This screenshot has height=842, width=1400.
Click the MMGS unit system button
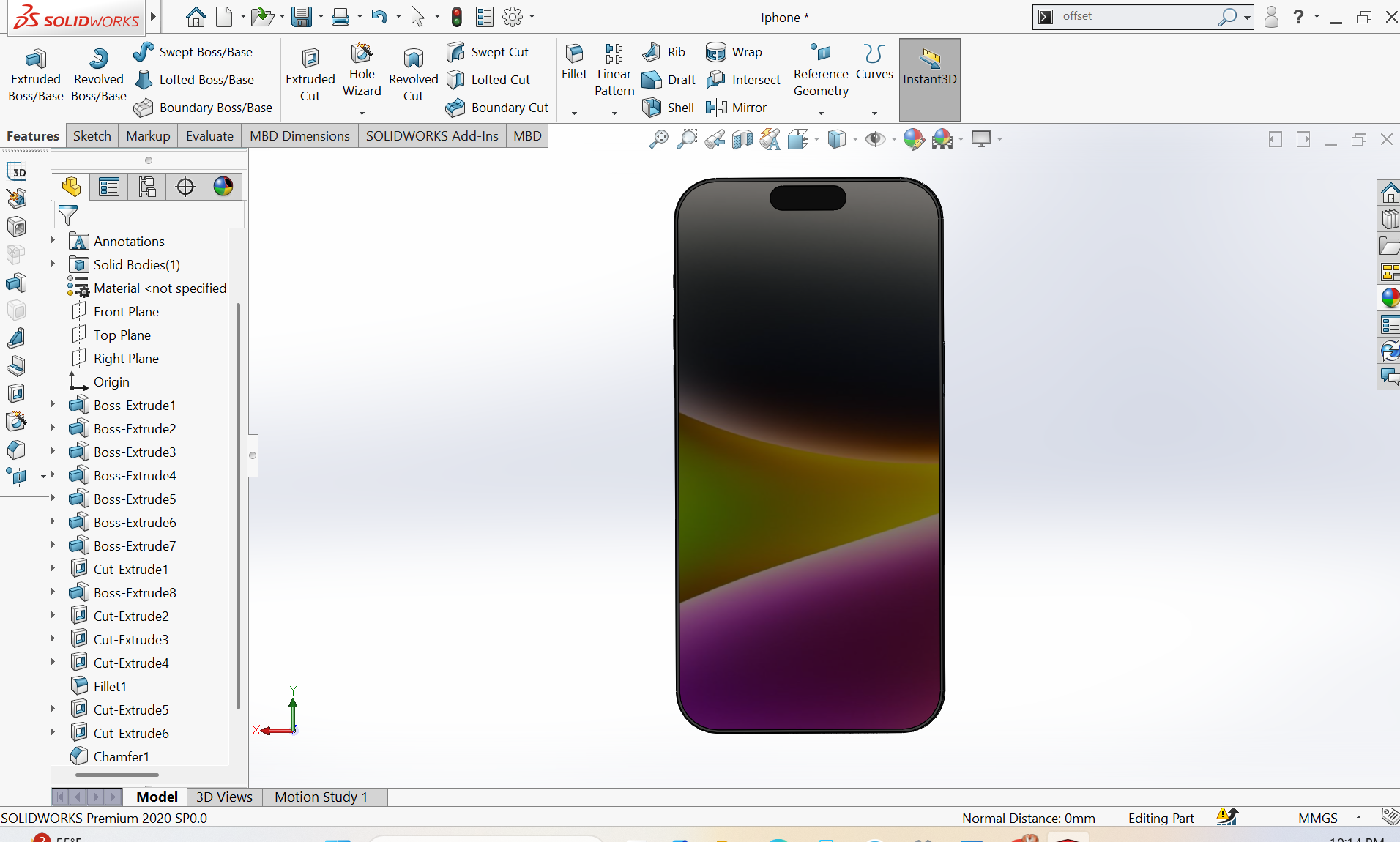[1317, 818]
